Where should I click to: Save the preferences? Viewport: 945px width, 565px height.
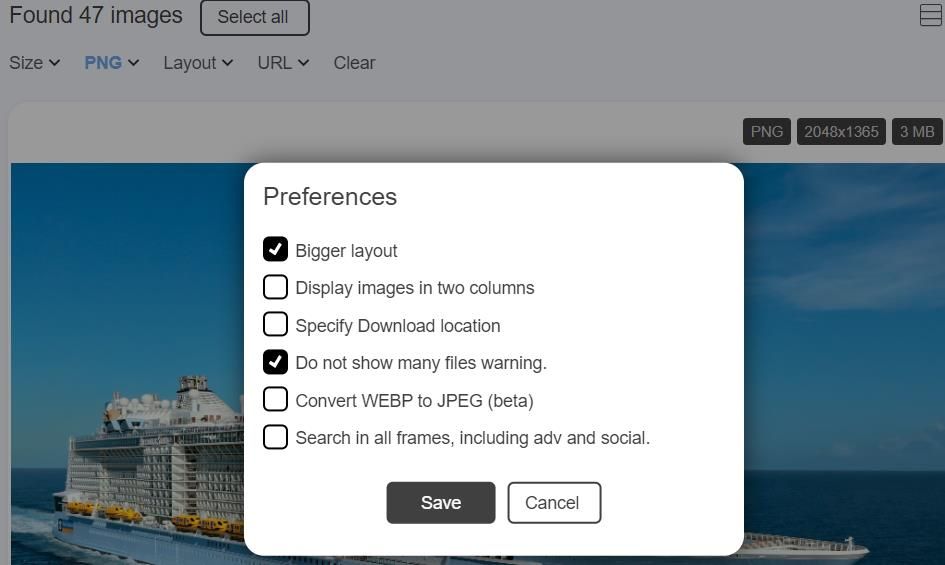click(x=440, y=502)
